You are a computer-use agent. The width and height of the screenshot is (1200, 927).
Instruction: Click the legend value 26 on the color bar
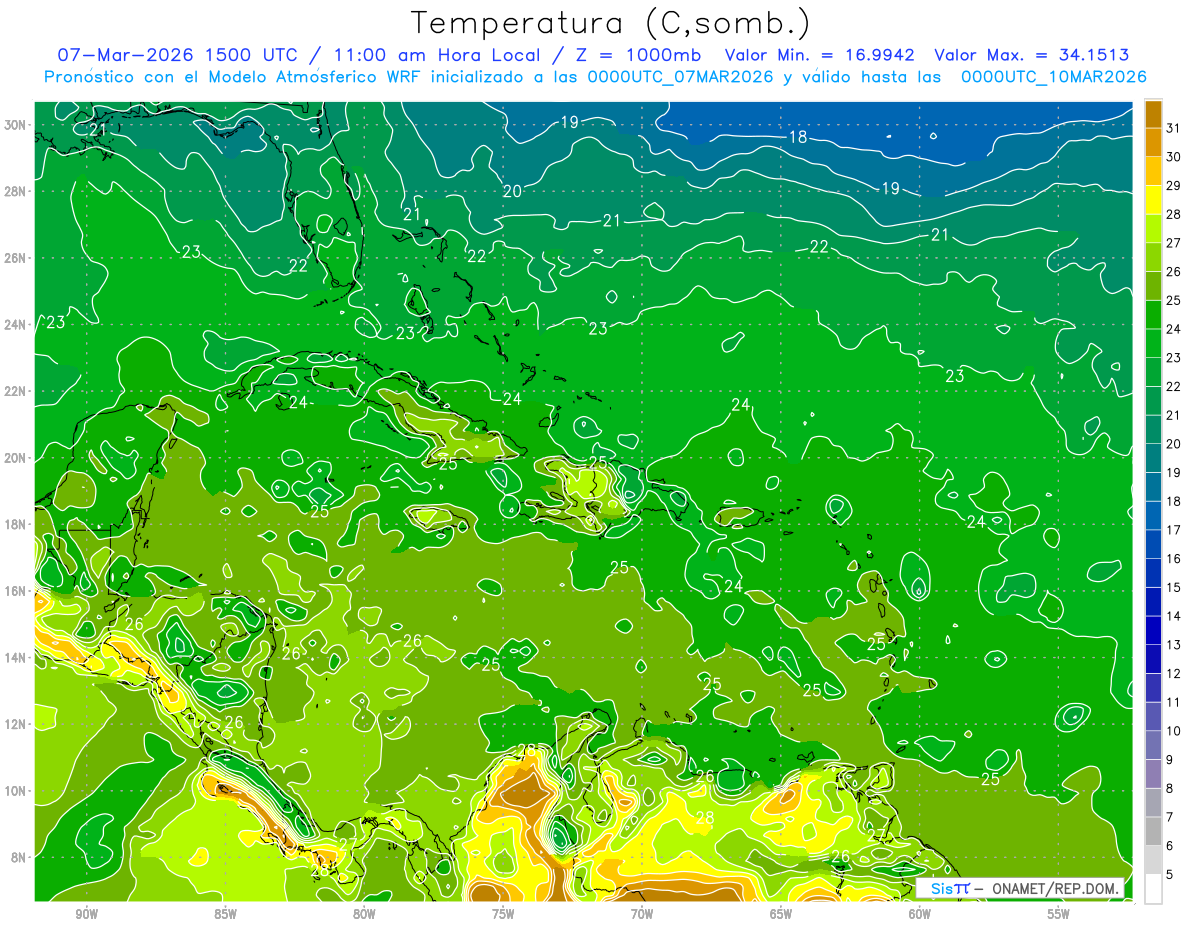[x=1175, y=272]
